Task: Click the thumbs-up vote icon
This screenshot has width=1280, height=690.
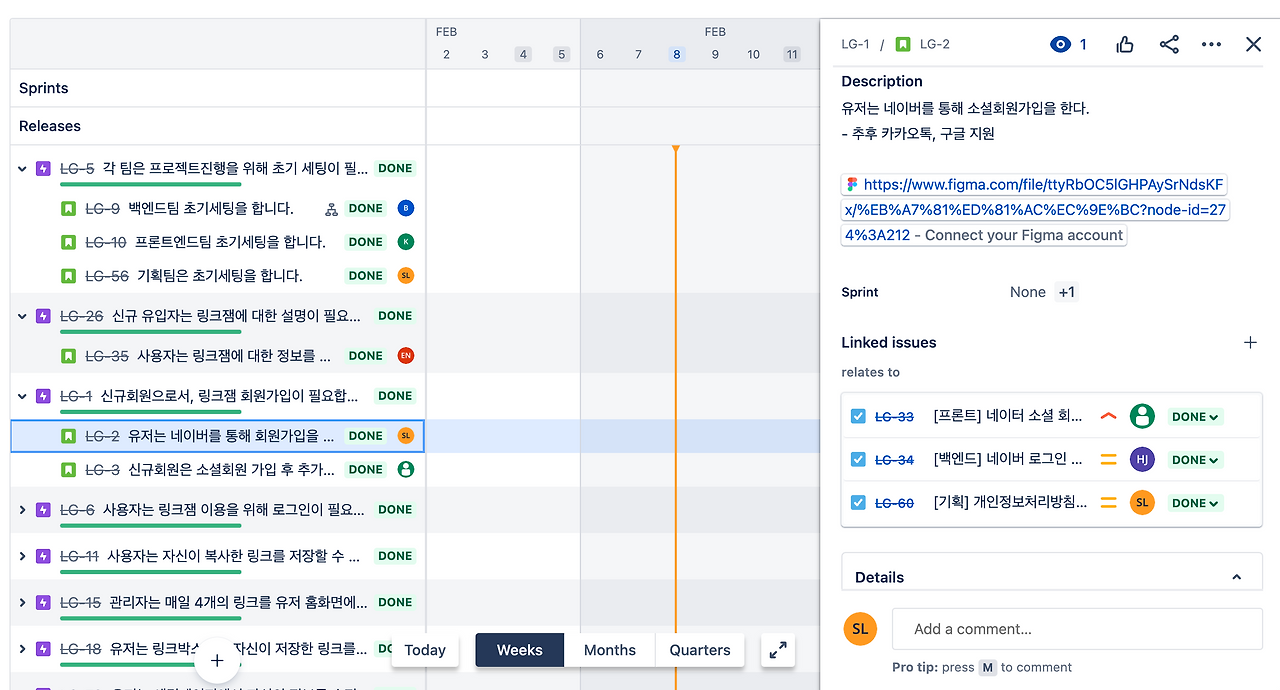Action: pos(1124,44)
